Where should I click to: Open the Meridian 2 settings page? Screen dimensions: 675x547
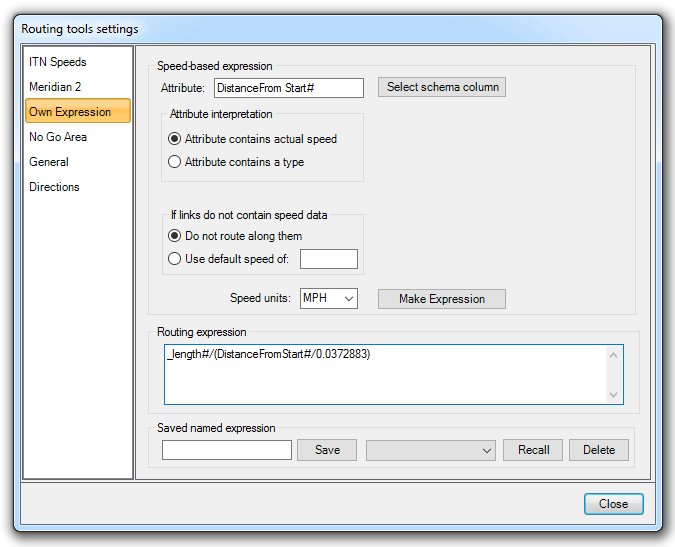[x=55, y=87]
